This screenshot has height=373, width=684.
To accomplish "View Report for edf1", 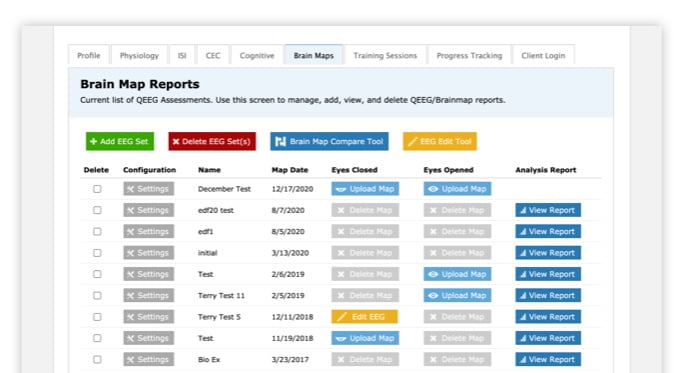I will [548, 232].
